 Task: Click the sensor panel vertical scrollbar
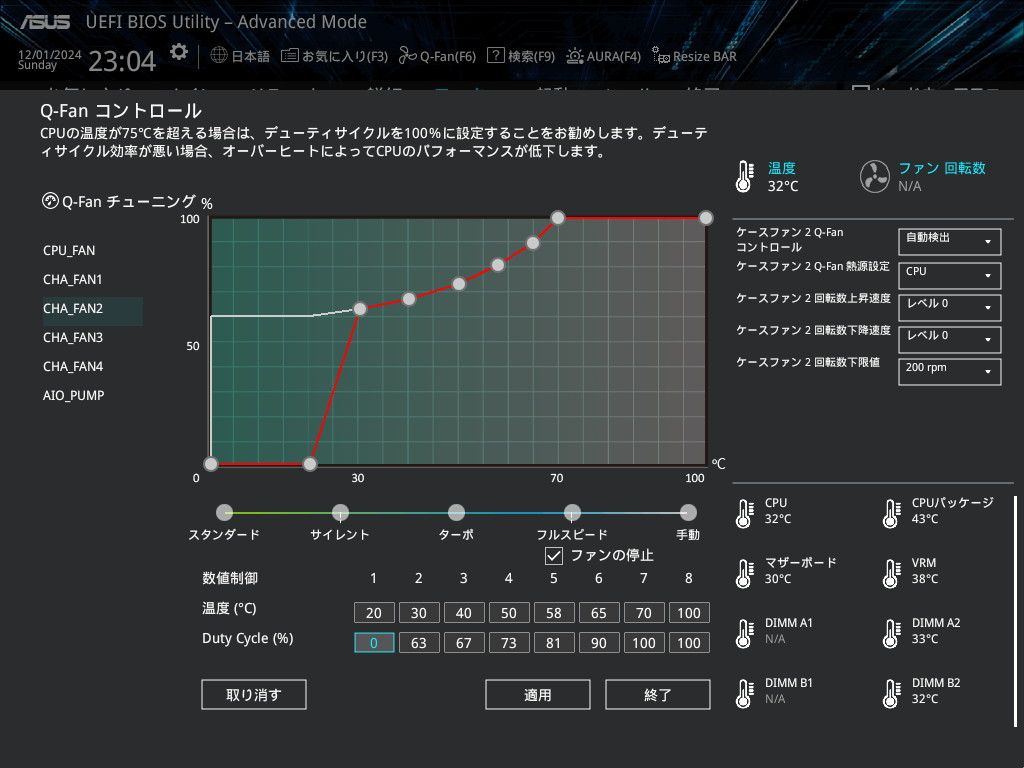[x=1015, y=611]
